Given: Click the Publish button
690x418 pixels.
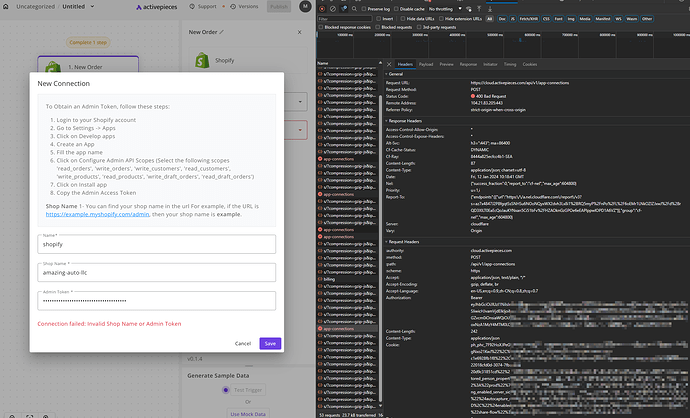Looking at the screenshot, I should click(x=279, y=7).
